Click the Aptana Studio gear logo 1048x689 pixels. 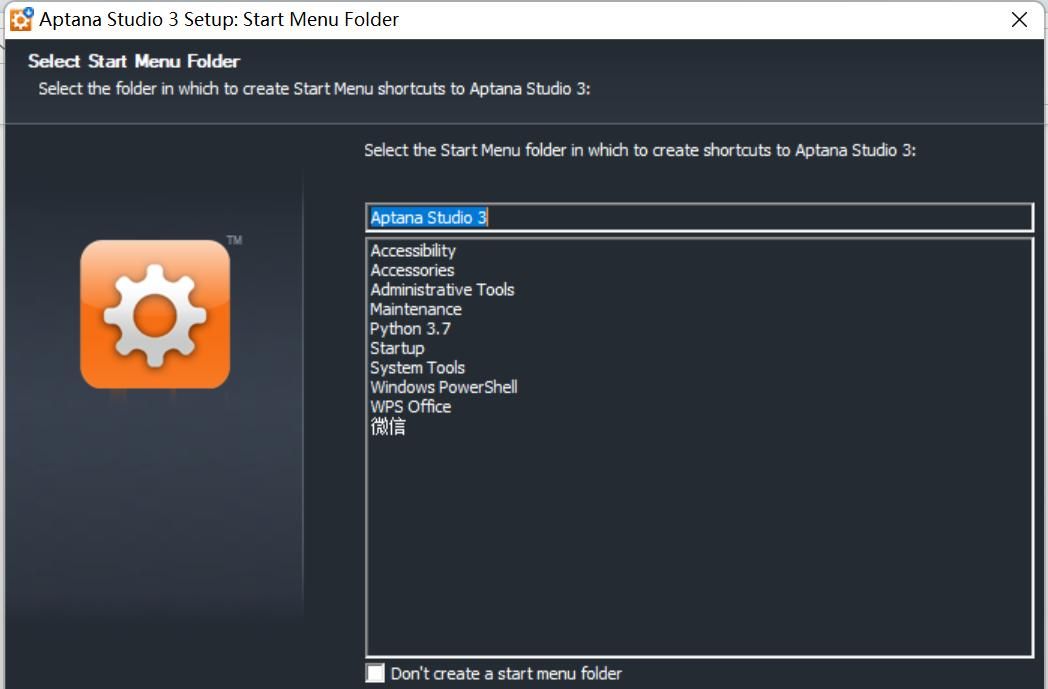(155, 314)
